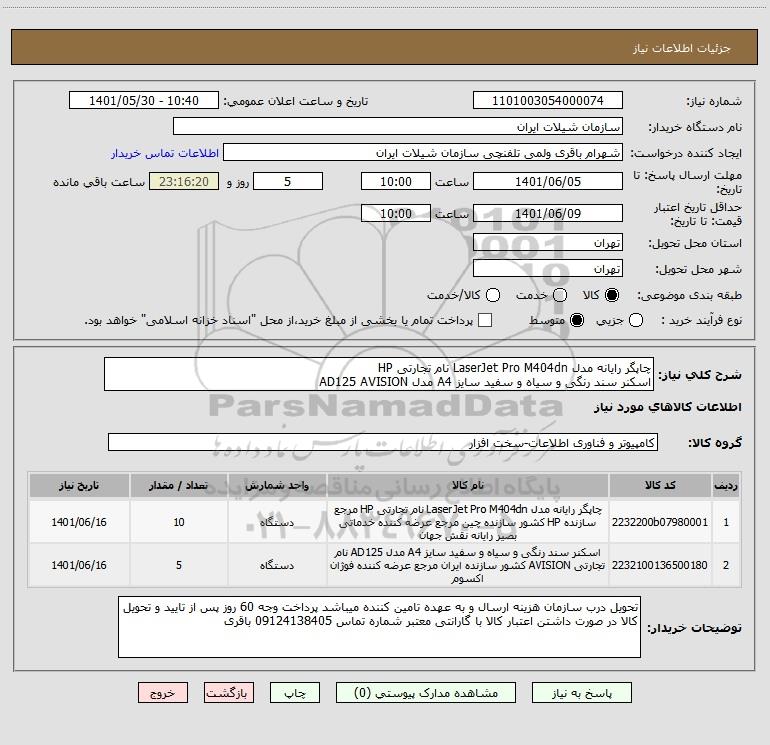This screenshot has width=770, height=745.
Task: Click the 'واحد شمارش' column header
Action: [x=277, y=485]
